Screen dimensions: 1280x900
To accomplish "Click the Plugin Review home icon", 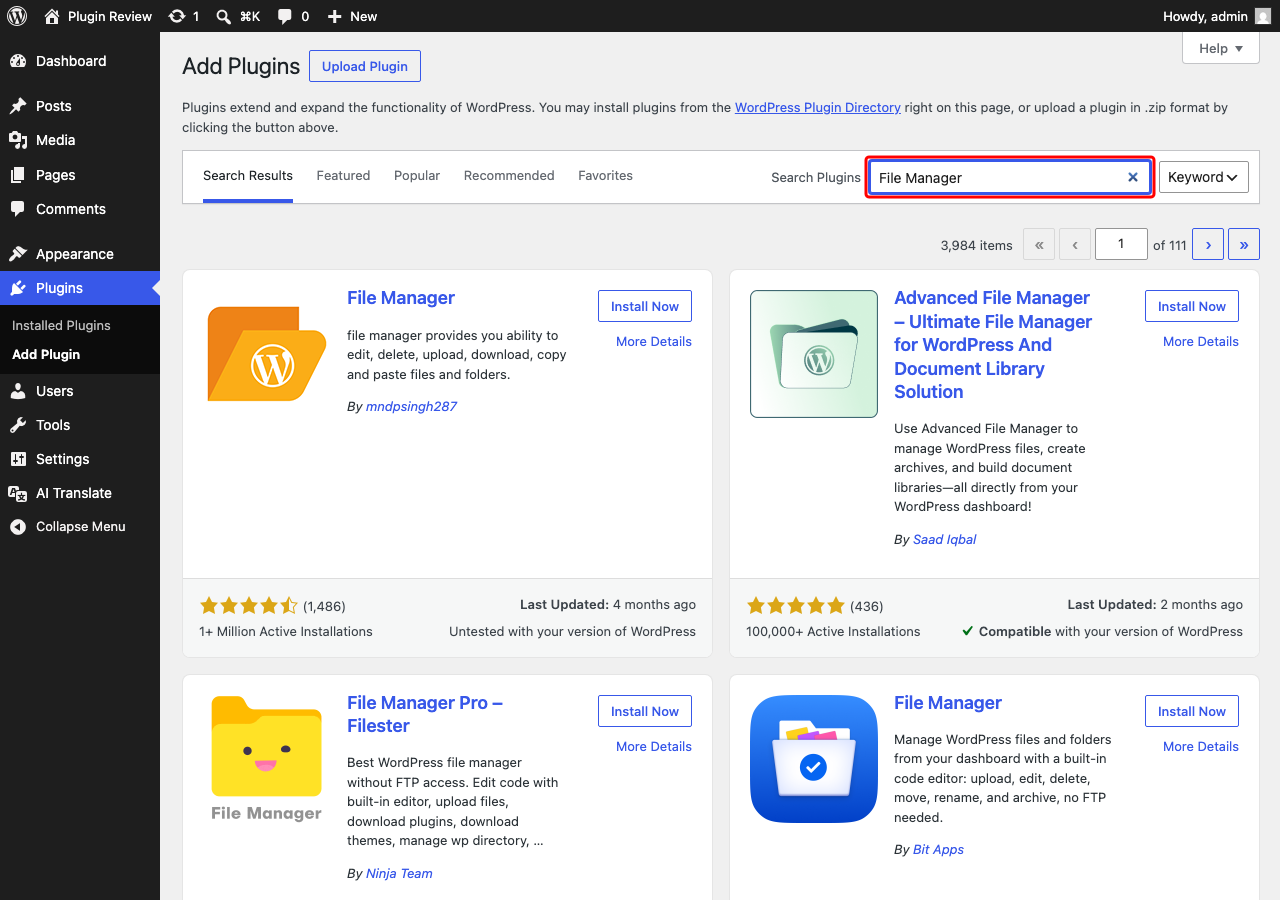I will click(52, 16).
